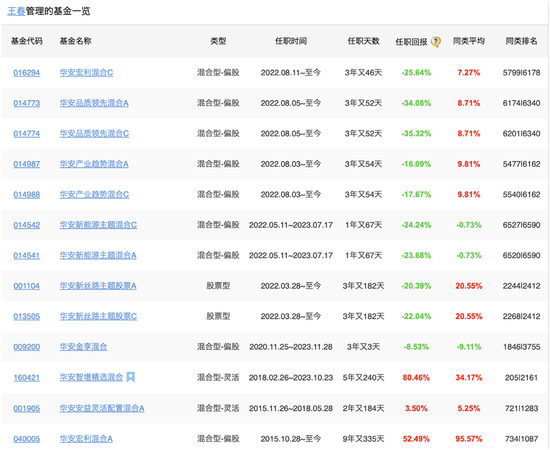This screenshot has height=450, width=550.
Task: Open fund code 009200
Action: tap(27, 347)
